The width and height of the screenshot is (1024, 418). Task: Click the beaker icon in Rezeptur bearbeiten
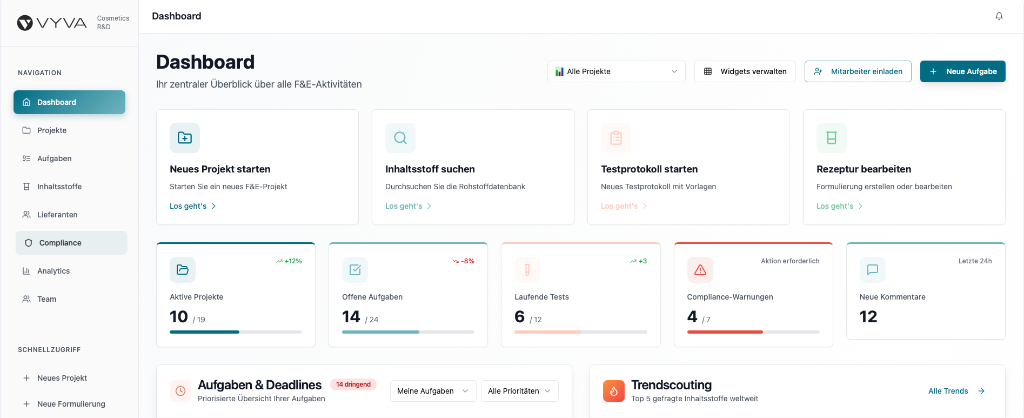pyautogui.click(x=831, y=138)
